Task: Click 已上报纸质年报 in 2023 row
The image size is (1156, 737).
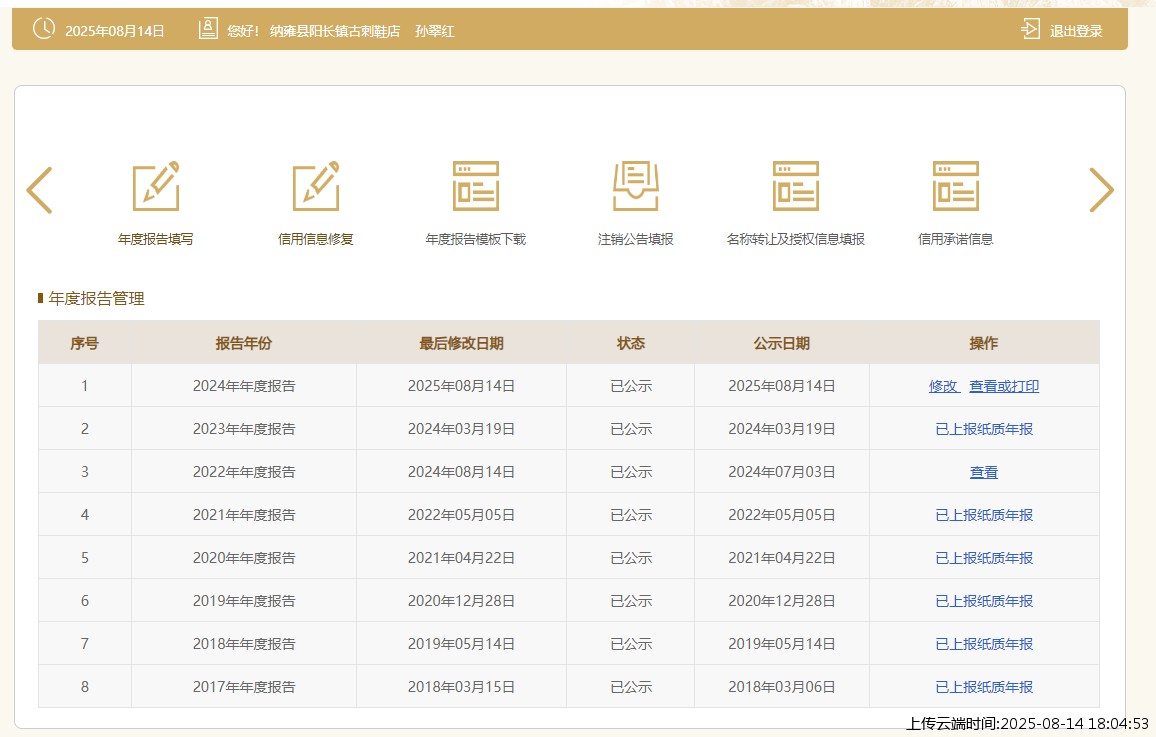Action: coord(983,429)
